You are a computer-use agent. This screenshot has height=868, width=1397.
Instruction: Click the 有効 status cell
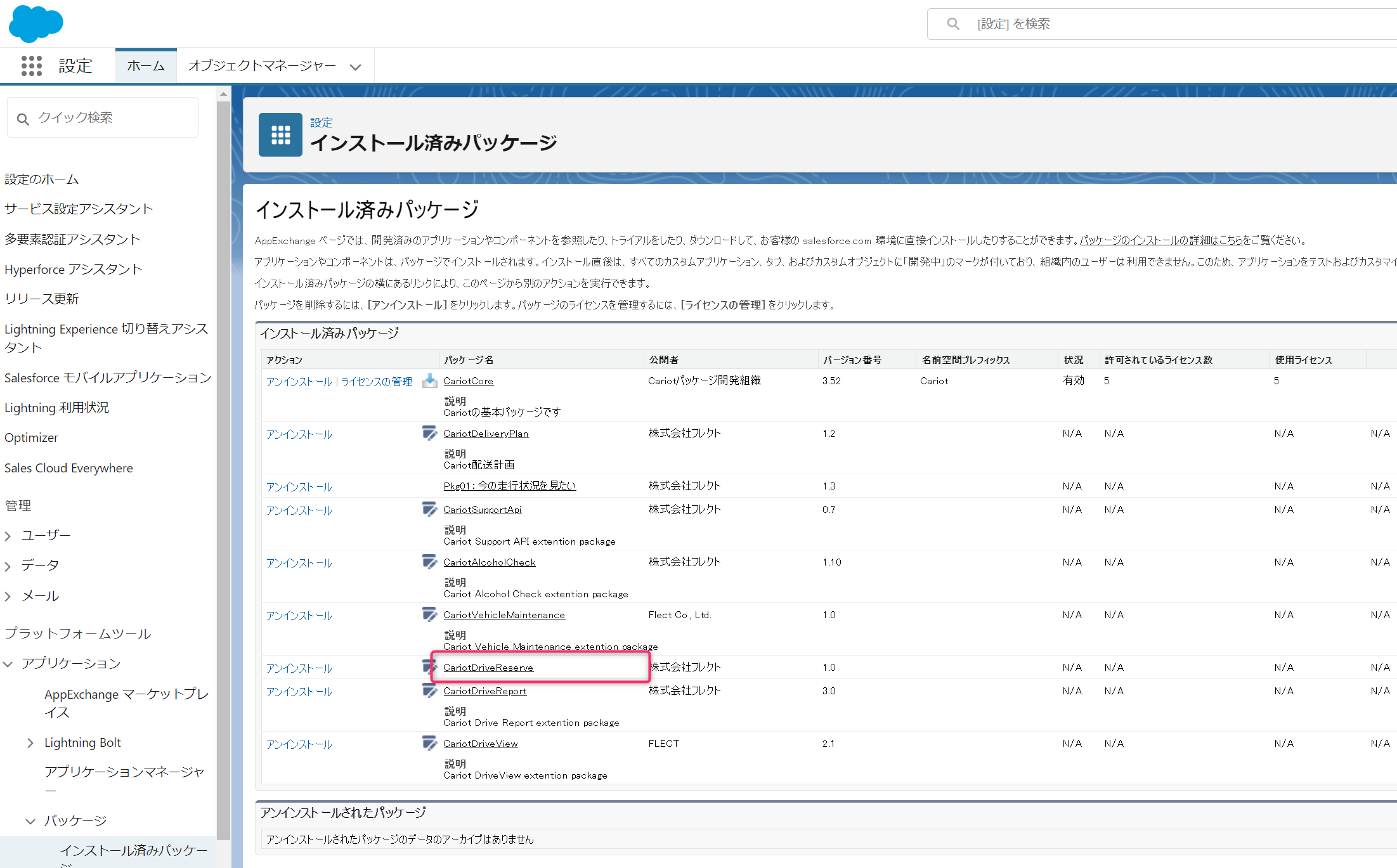click(1074, 380)
